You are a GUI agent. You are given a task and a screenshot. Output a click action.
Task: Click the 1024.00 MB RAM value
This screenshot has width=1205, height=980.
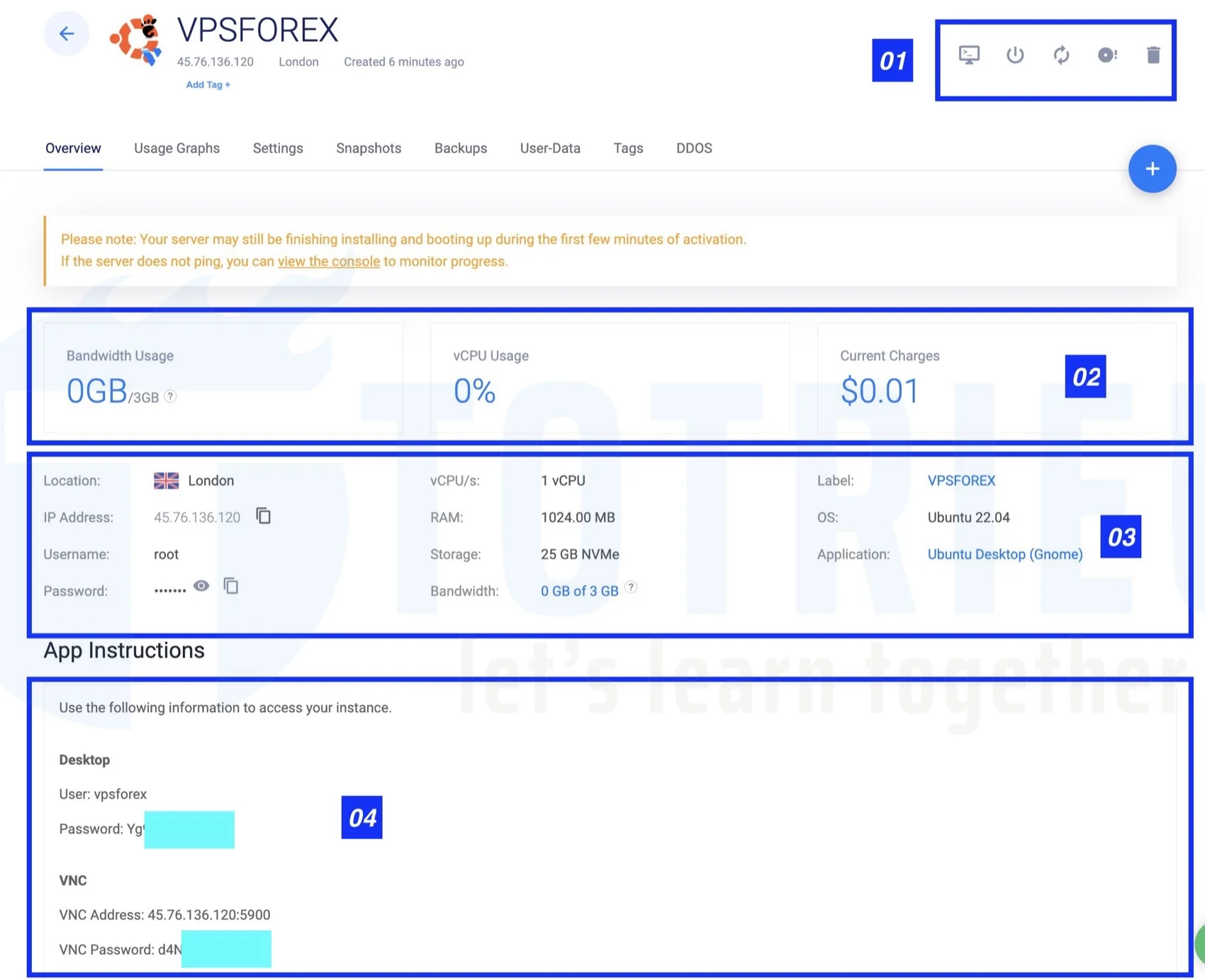click(x=578, y=517)
